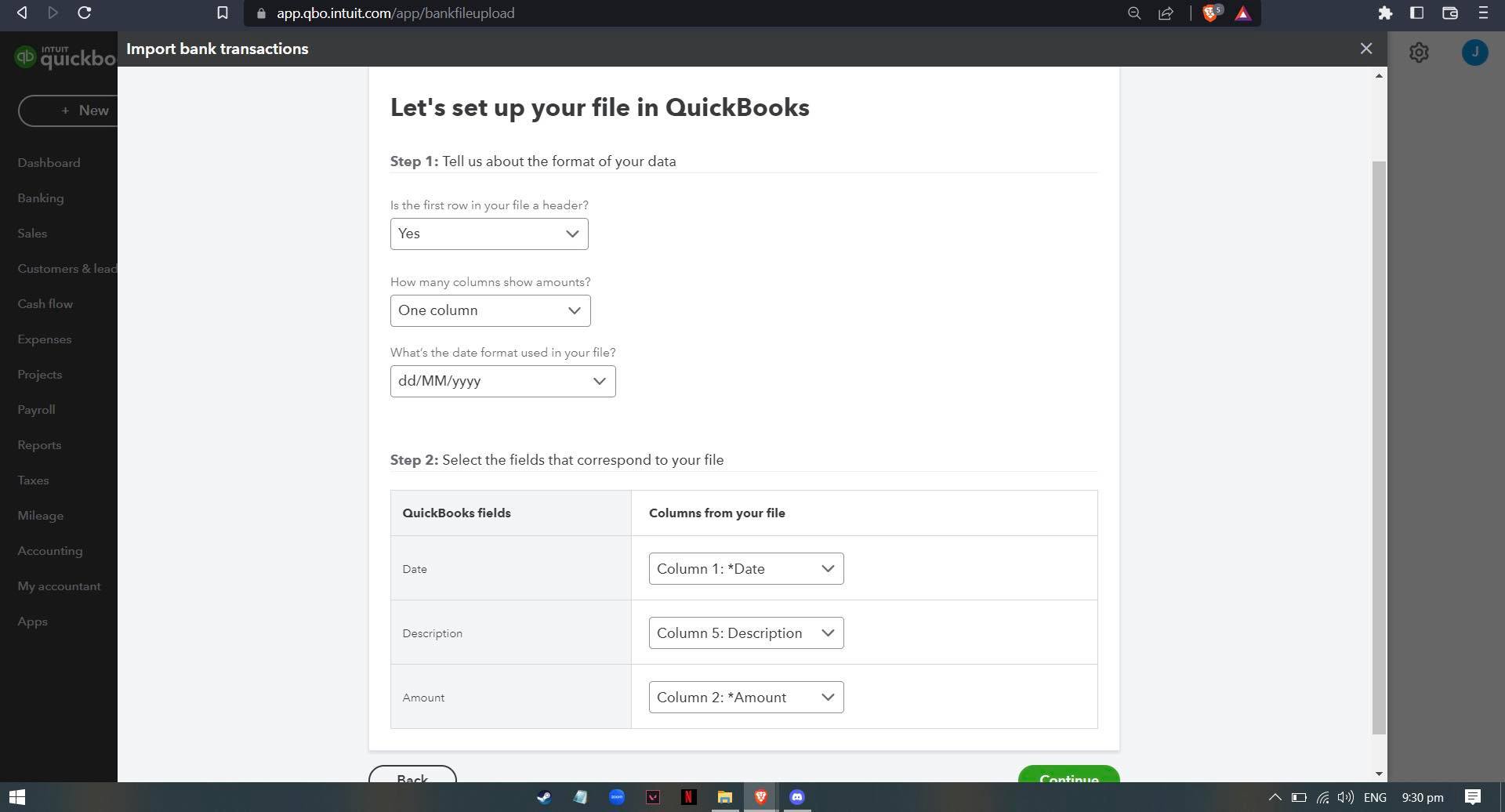The height and width of the screenshot is (812, 1505).
Task: Click the Brave shields icon
Action: (x=1211, y=13)
